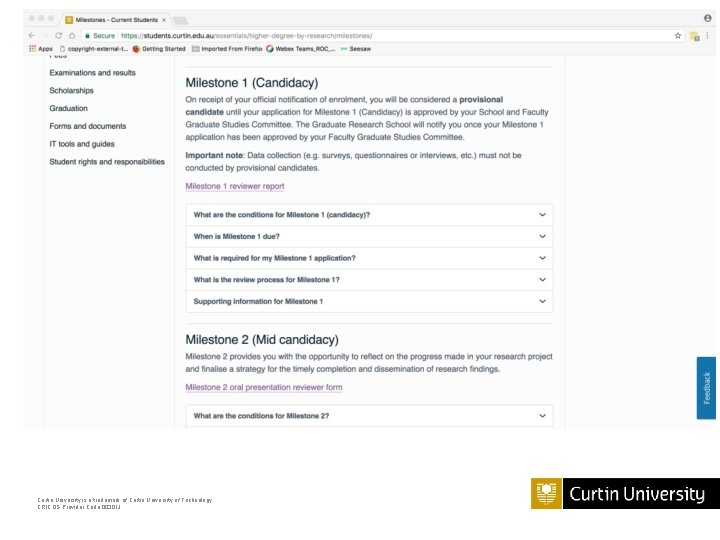Expand What is required for my Milestone 1 application
Screen dimensions: 720x540
(369, 258)
